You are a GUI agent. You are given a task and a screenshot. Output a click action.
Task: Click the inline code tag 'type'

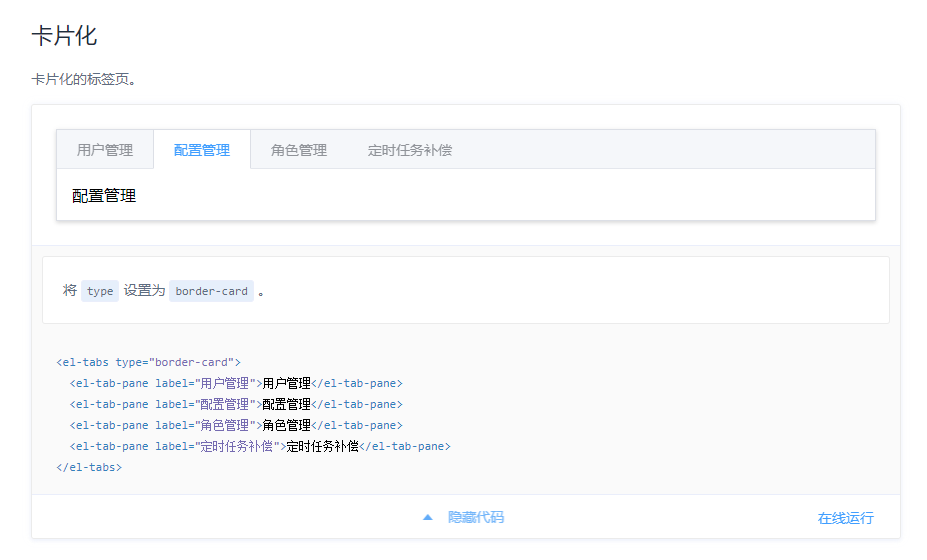coord(100,291)
